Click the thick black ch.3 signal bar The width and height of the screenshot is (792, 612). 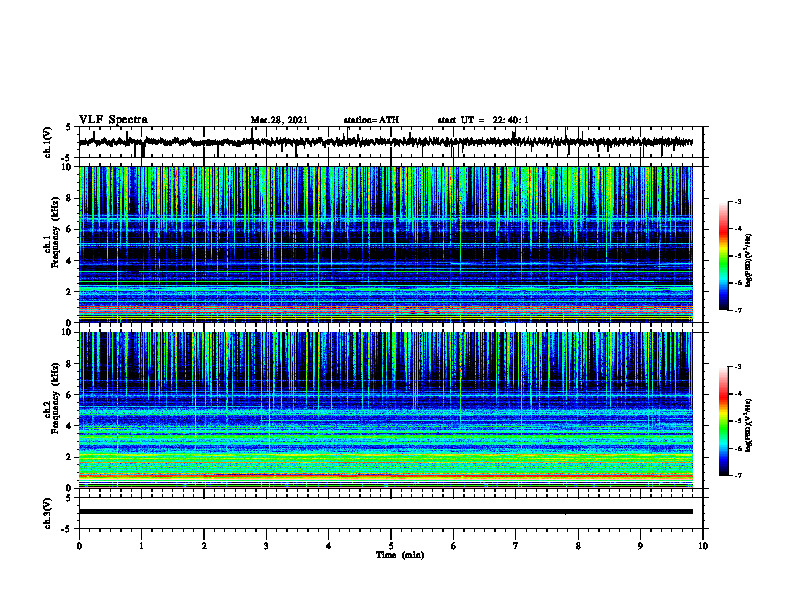click(x=386, y=512)
